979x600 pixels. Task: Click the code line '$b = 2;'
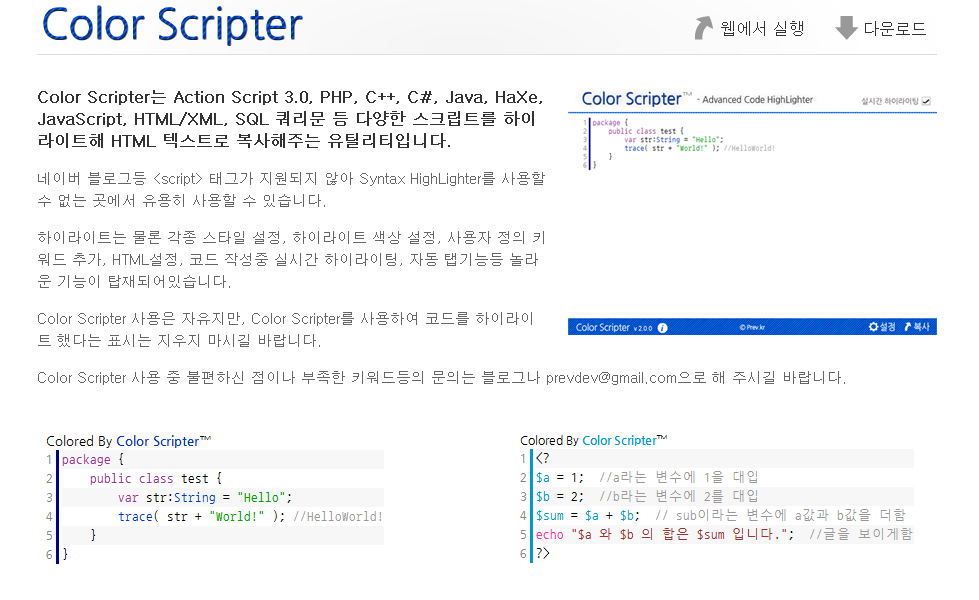click(x=559, y=496)
